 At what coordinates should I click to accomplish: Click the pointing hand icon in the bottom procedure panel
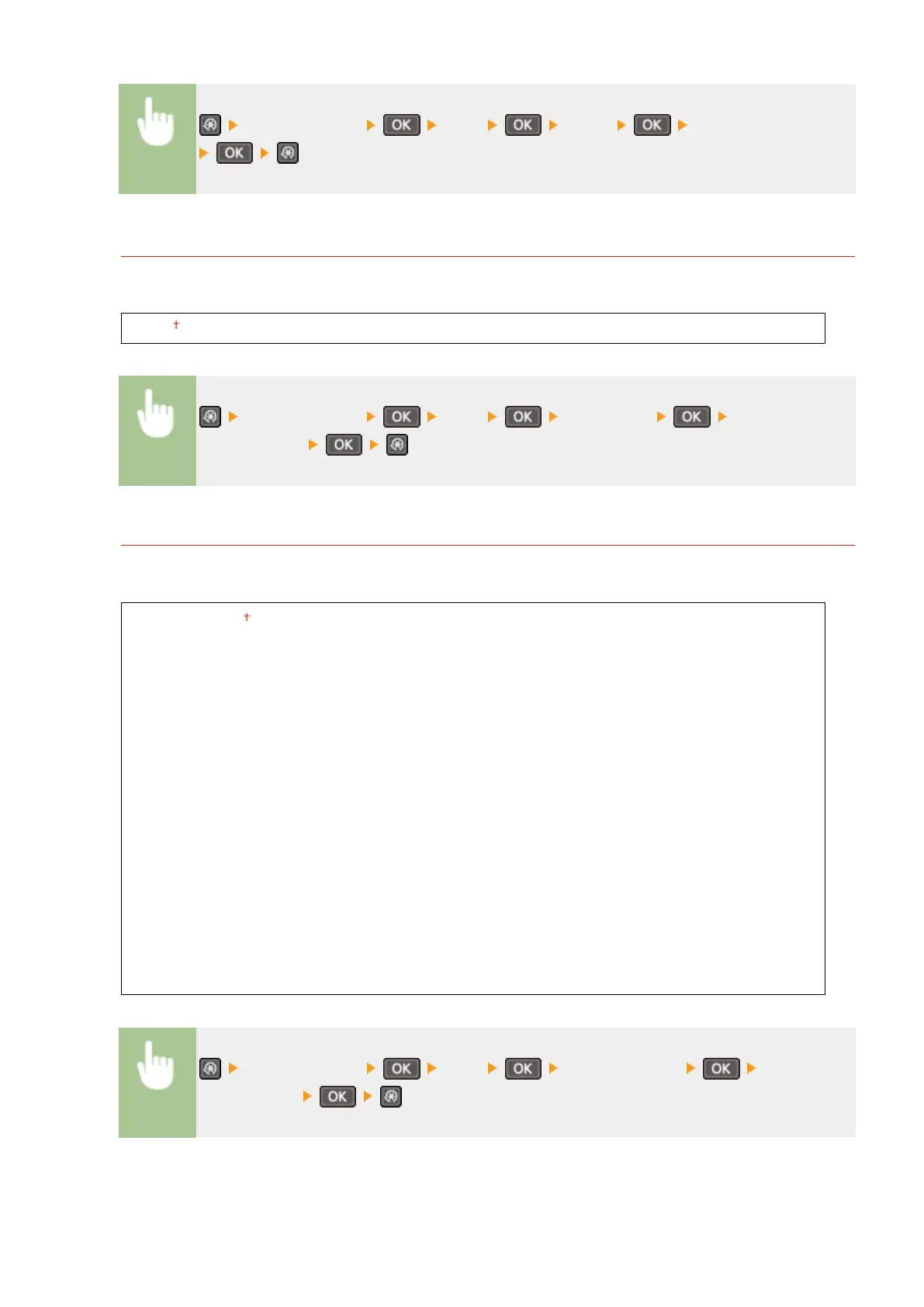156,1065
